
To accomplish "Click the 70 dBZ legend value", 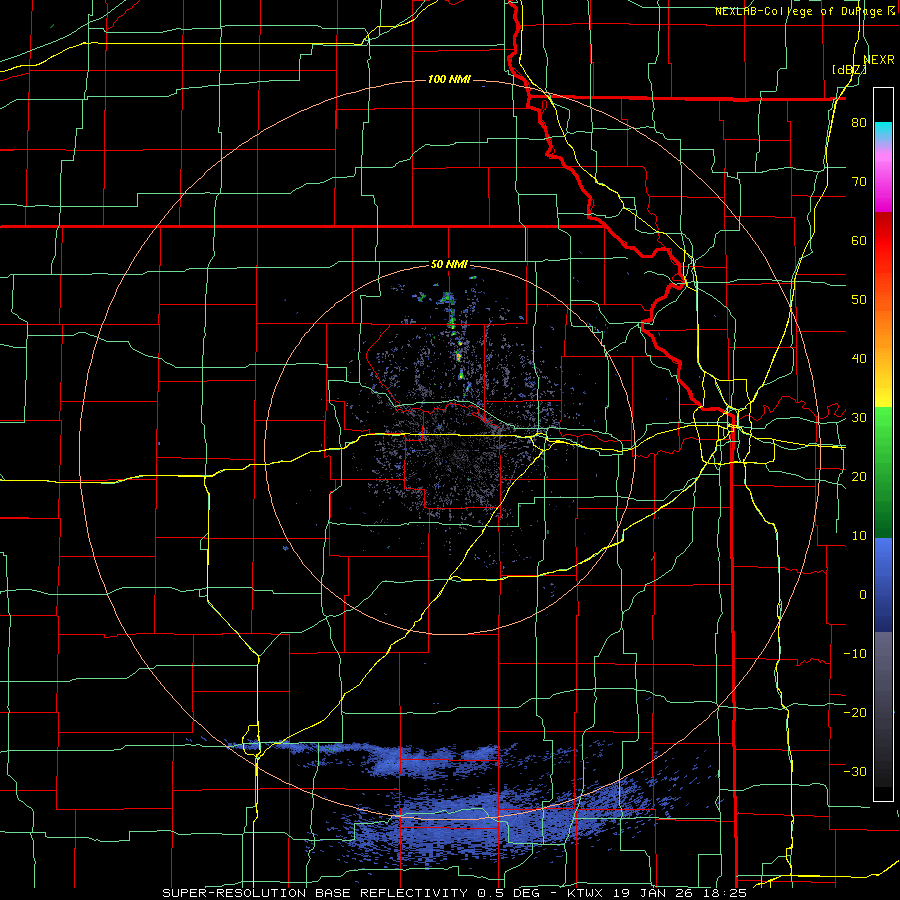I will 859,182.
